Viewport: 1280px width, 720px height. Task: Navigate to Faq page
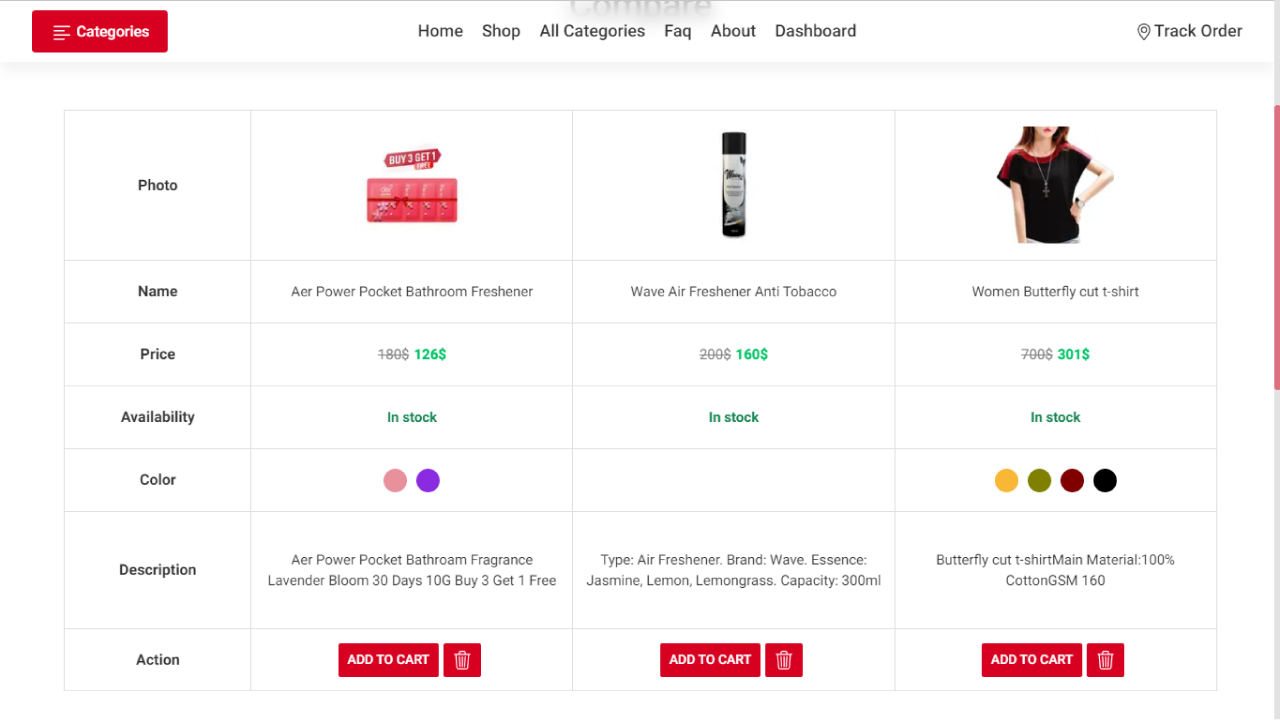pos(677,31)
